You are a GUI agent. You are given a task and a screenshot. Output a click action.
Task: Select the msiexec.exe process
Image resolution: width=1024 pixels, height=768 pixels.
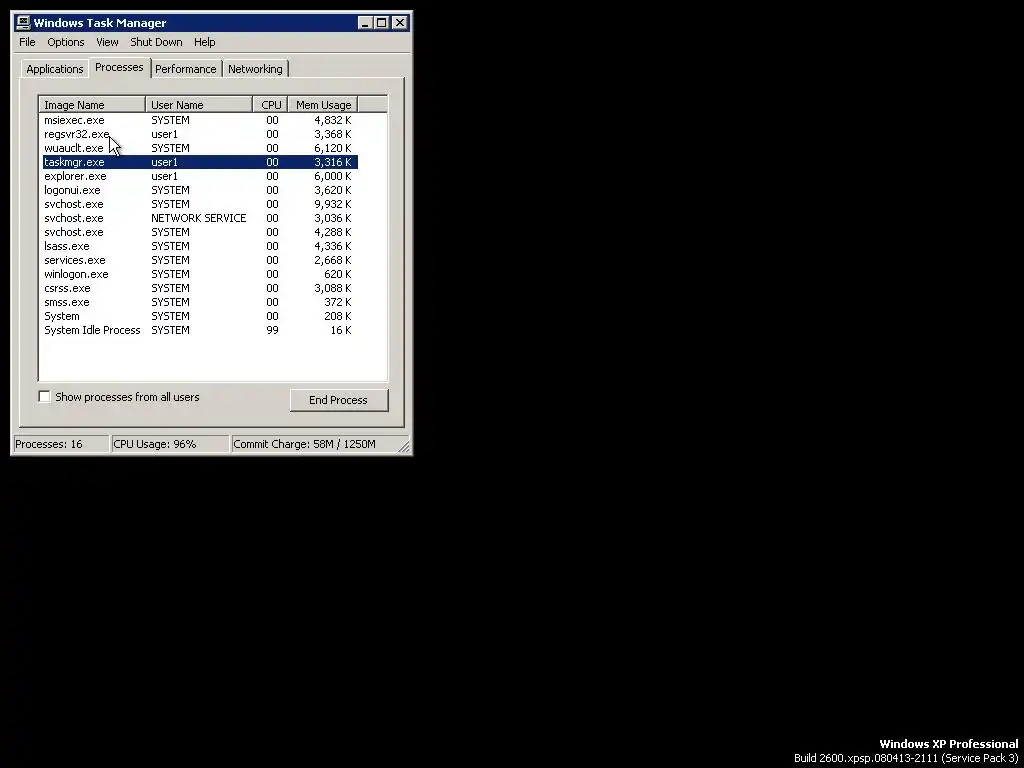coord(200,120)
